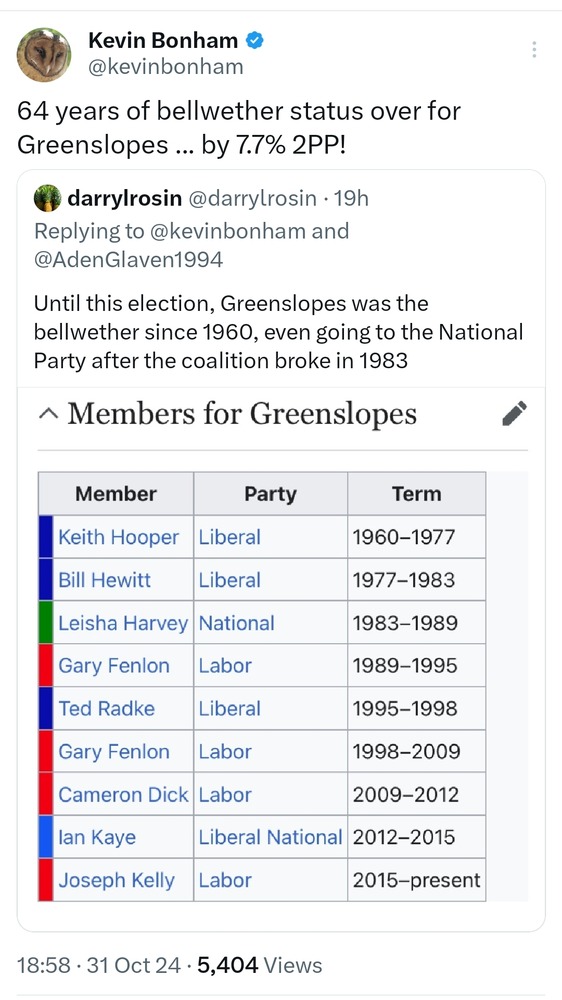Open the three-dot more options menu
Viewport: 562px width, 1000px height.
pyautogui.click(x=534, y=50)
